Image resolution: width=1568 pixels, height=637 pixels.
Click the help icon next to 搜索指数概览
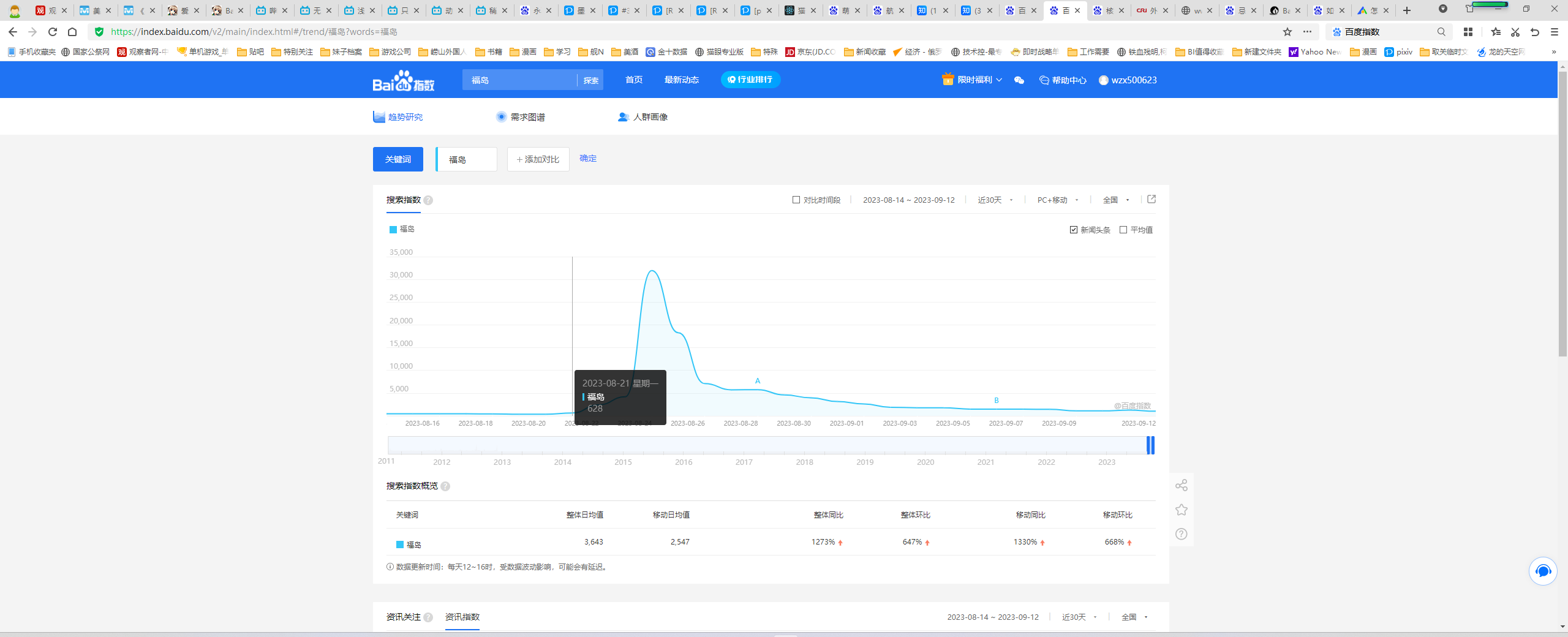pyautogui.click(x=445, y=486)
